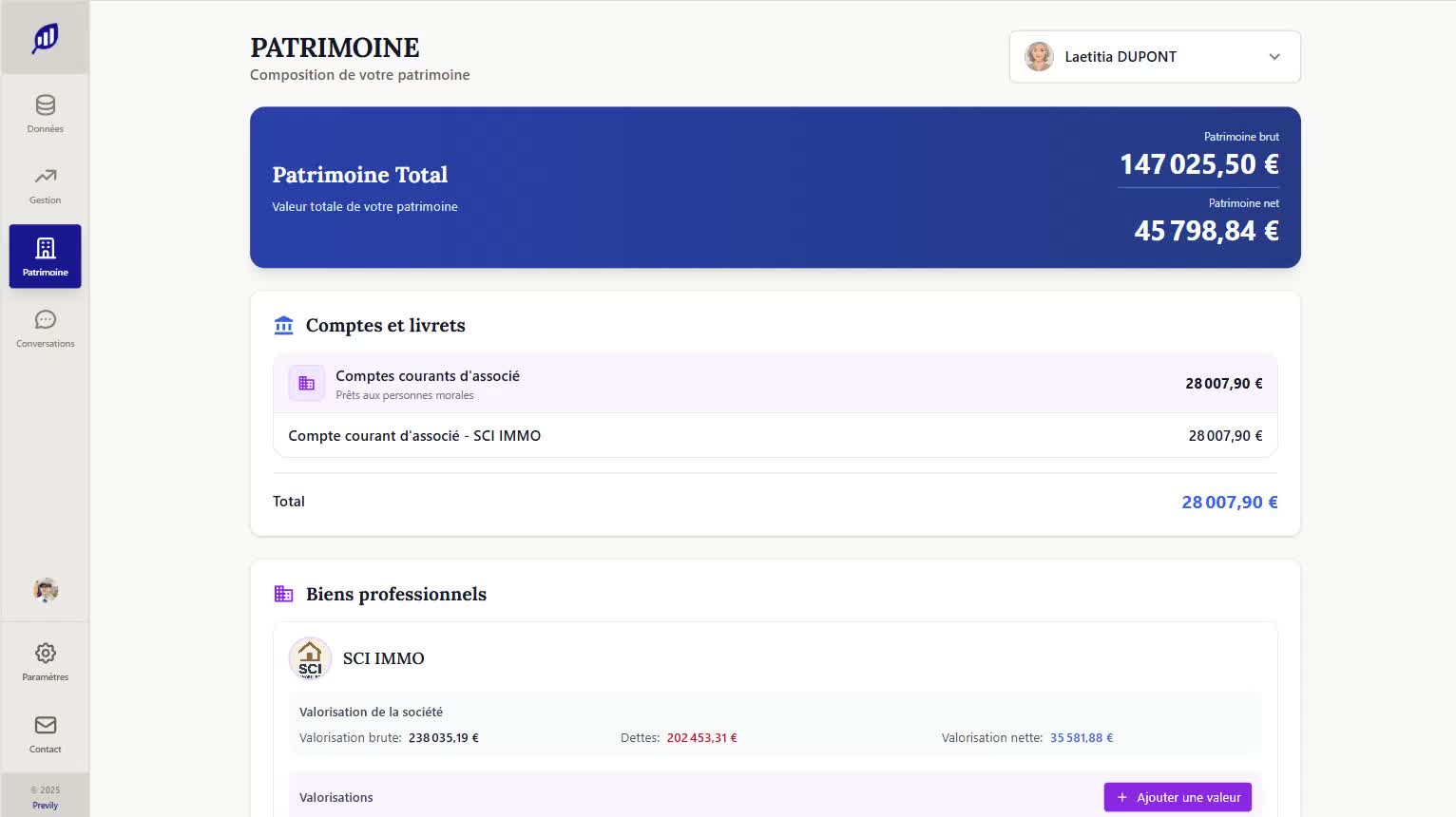Click the user avatar in the sidebar
Image resolution: width=1456 pixels, height=817 pixels.
tap(45, 590)
